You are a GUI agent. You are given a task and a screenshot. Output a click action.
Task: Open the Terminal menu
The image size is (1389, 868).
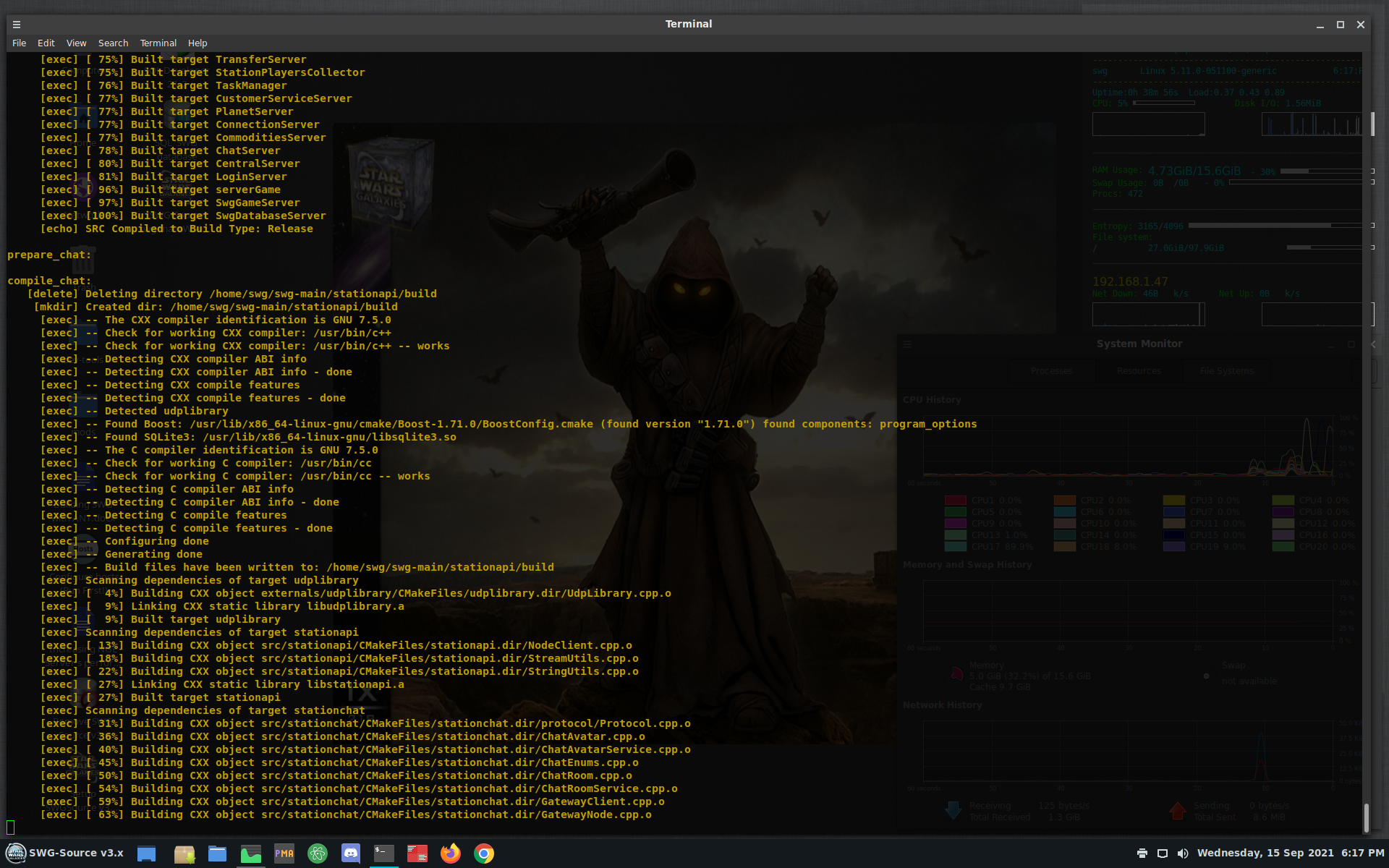[158, 43]
